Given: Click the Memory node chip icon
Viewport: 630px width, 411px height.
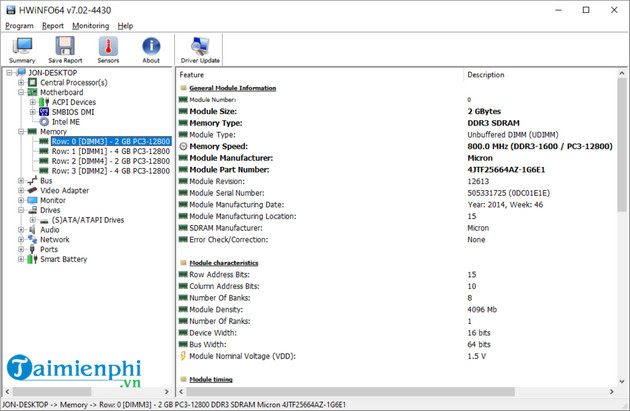Looking at the screenshot, I should 32,131.
